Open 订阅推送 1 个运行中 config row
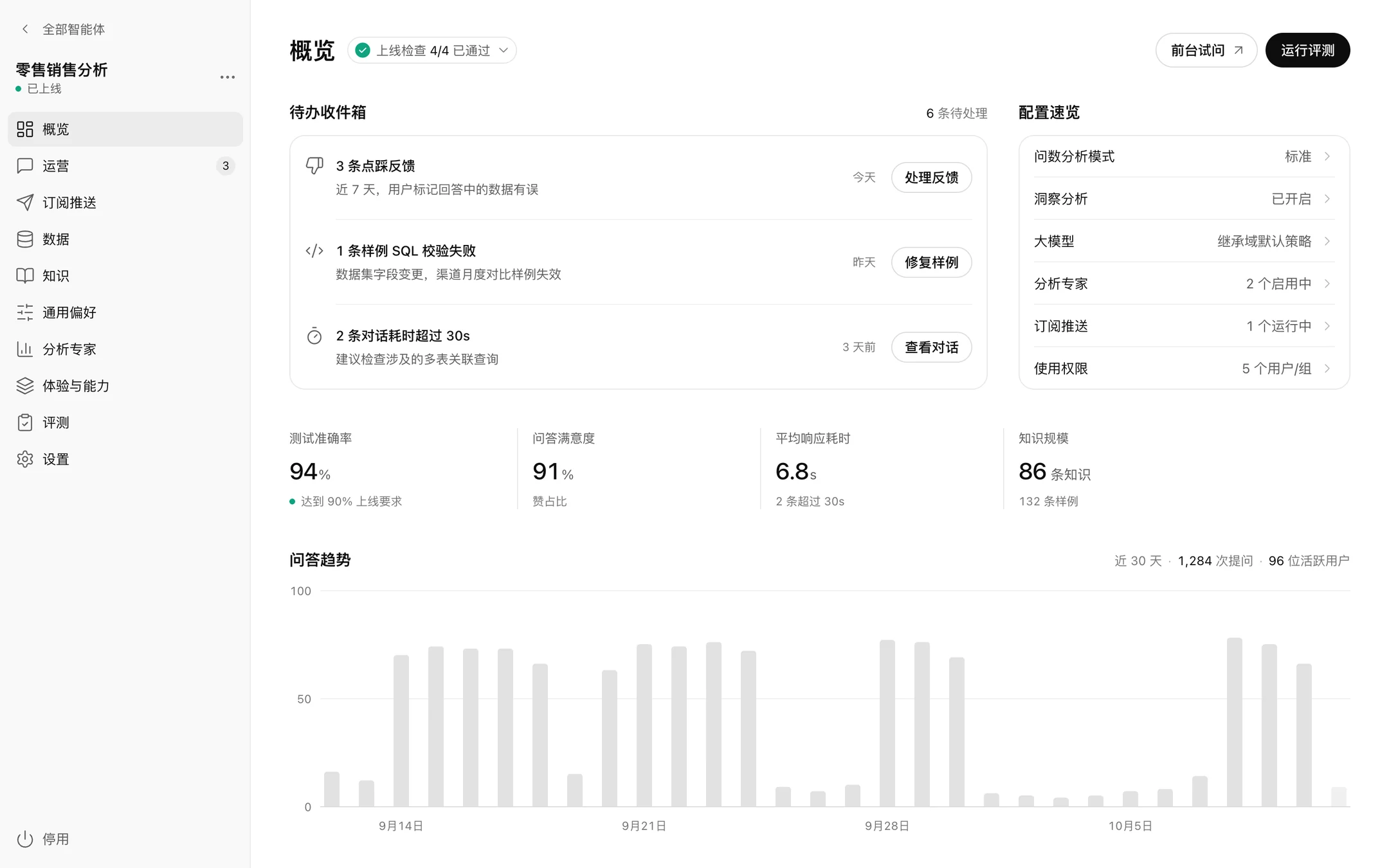The image size is (1389, 868). tap(1184, 326)
